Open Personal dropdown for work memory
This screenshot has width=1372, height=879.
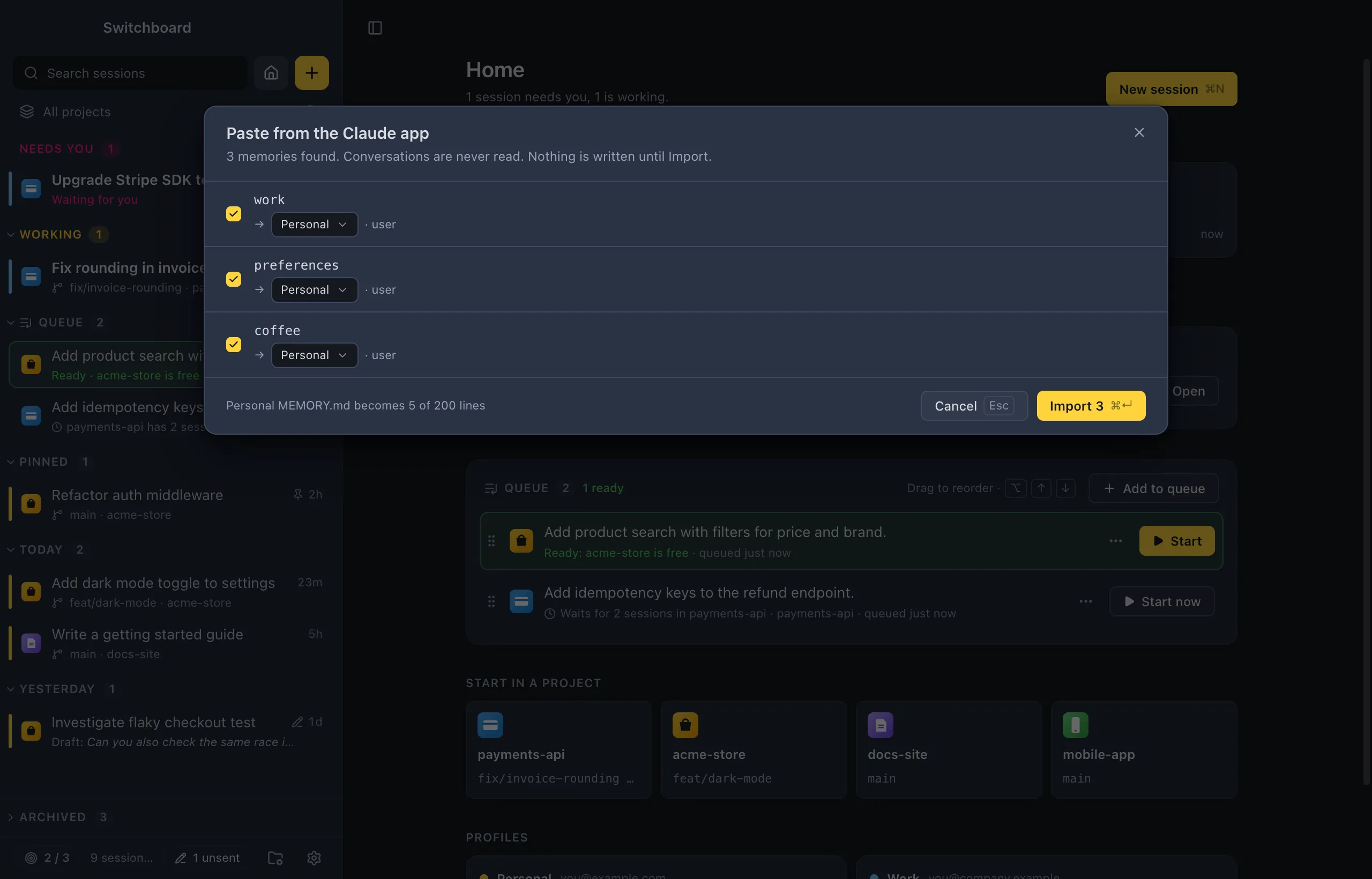315,225
